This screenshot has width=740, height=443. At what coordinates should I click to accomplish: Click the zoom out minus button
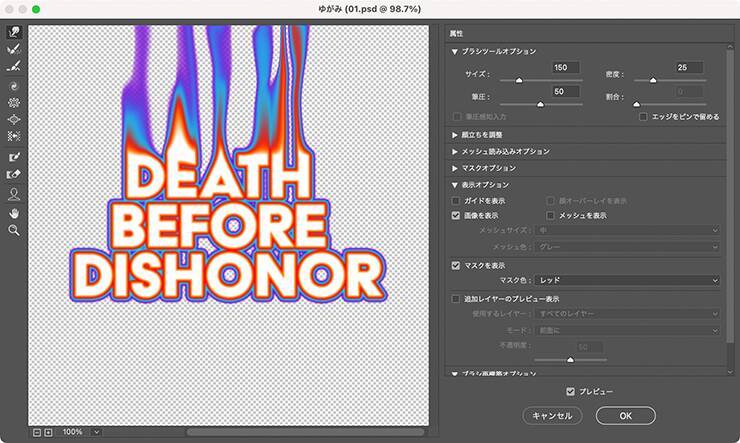pyautogui.click(x=37, y=432)
